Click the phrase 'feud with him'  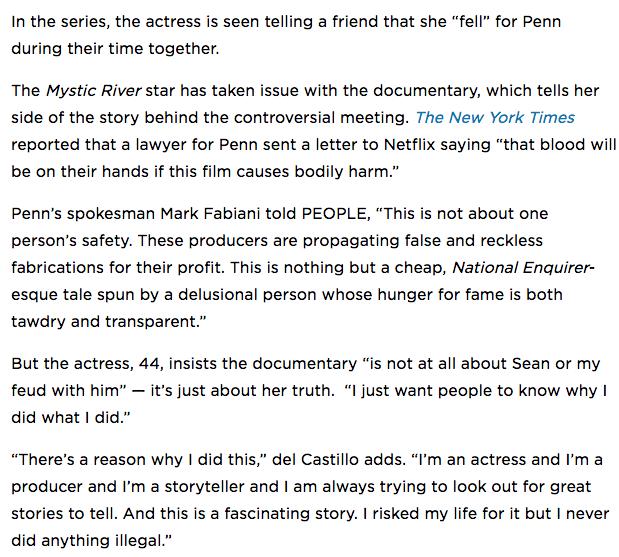(x=65, y=390)
